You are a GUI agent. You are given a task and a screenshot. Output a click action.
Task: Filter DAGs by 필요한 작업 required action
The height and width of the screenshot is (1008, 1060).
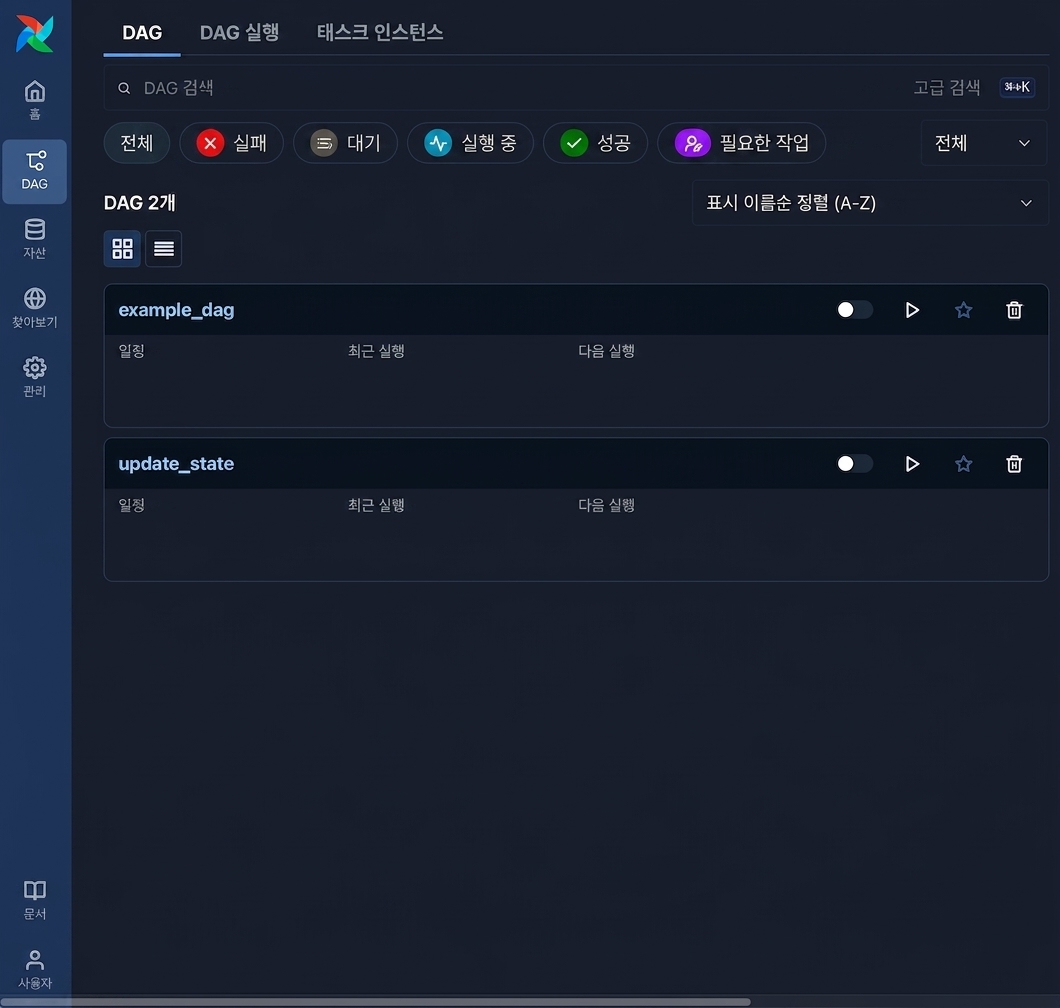tap(742, 143)
